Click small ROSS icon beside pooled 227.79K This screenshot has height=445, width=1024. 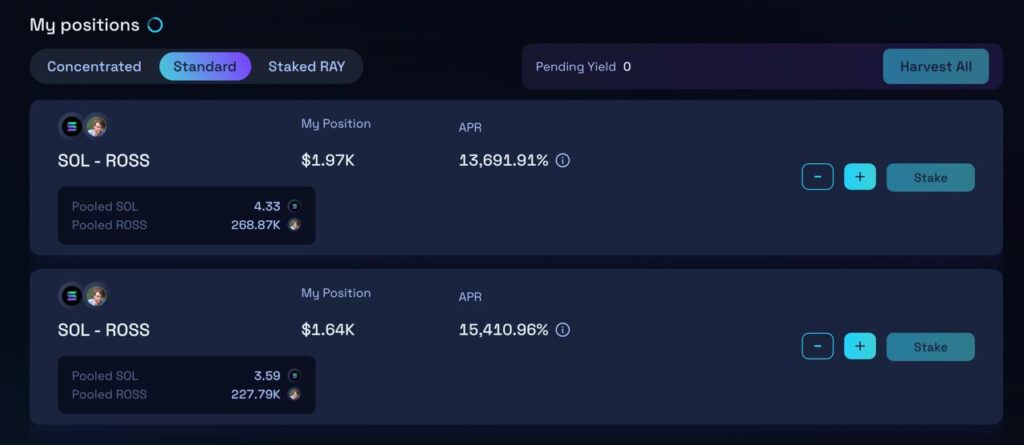click(x=294, y=394)
